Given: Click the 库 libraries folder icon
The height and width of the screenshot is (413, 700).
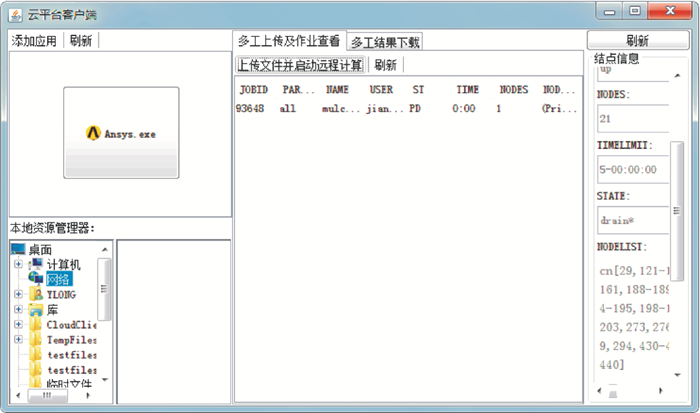Looking at the screenshot, I should pyautogui.click(x=37, y=310).
